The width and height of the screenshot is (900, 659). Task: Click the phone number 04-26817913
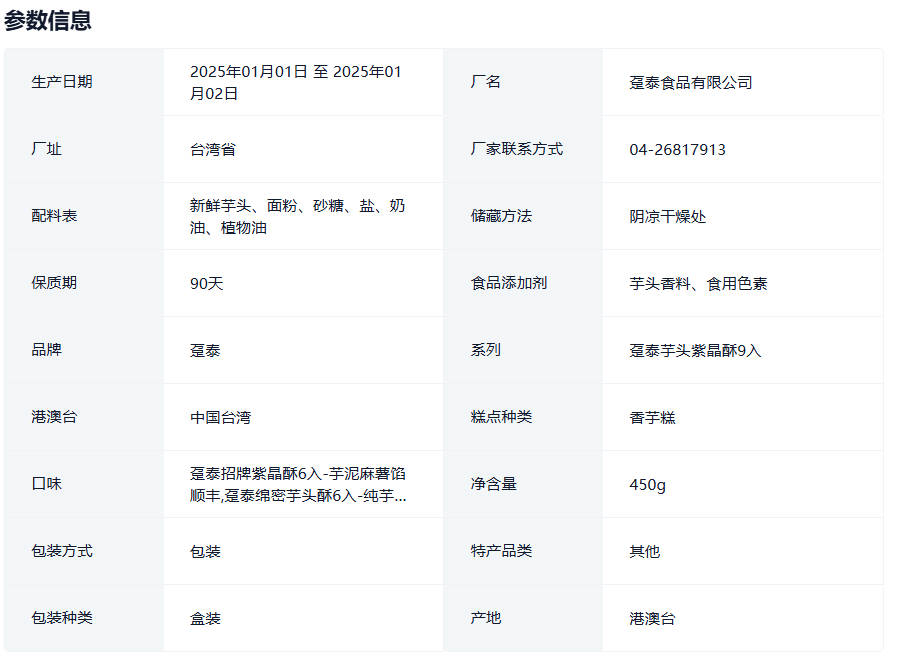click(x=677, y=150)
